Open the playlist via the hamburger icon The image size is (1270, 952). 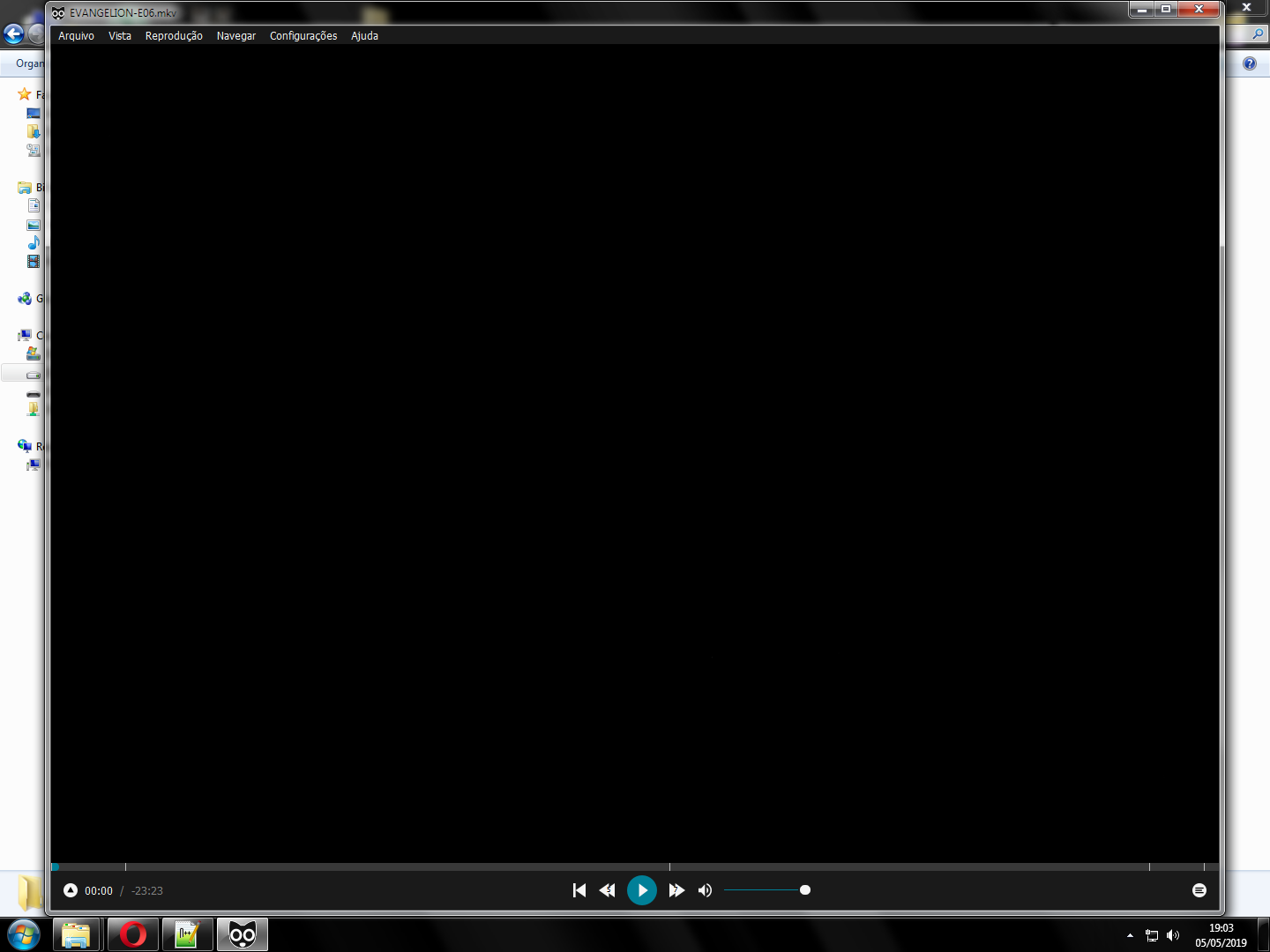(1199, 890)
